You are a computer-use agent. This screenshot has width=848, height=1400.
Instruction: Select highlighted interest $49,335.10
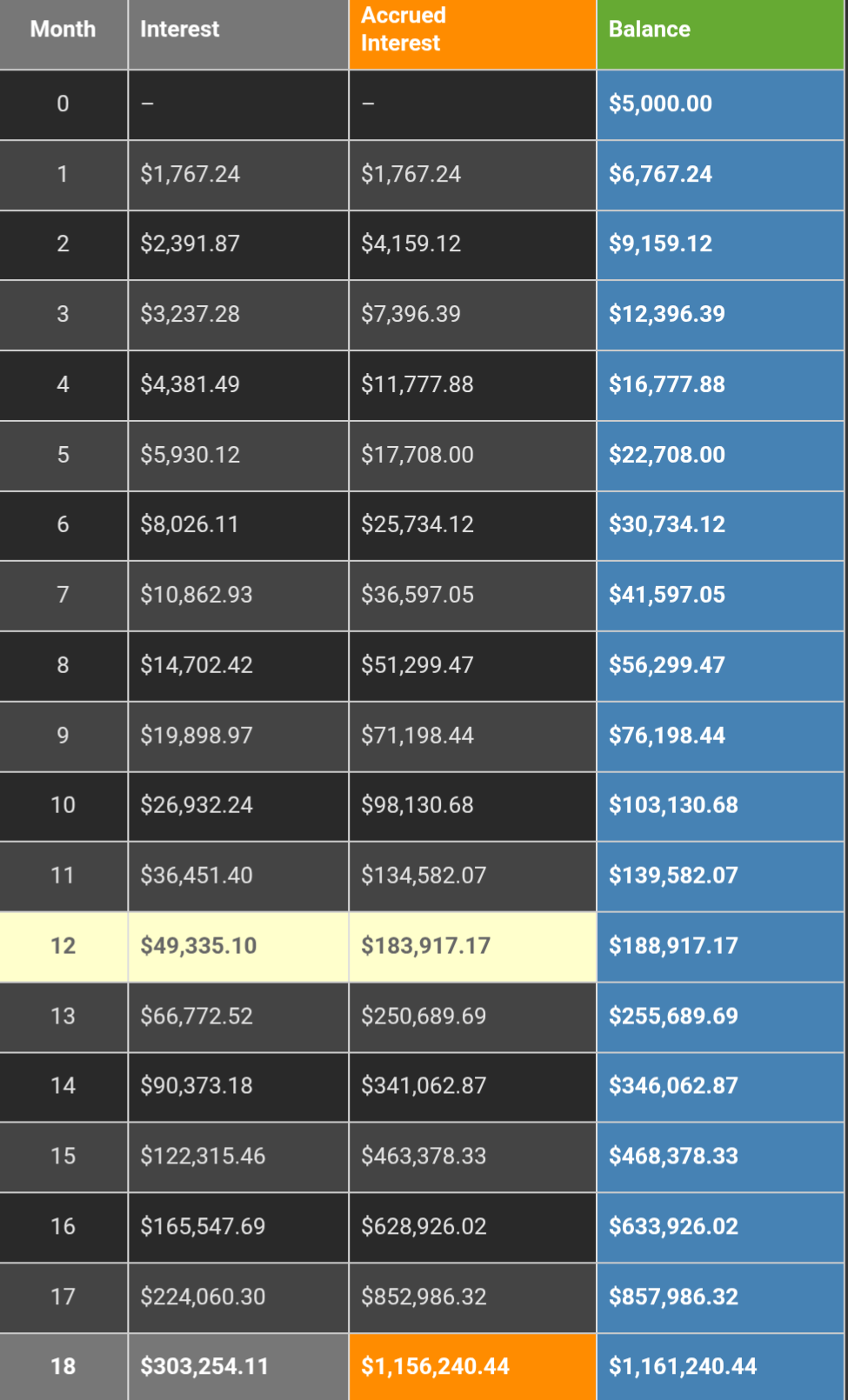(238, 947)
